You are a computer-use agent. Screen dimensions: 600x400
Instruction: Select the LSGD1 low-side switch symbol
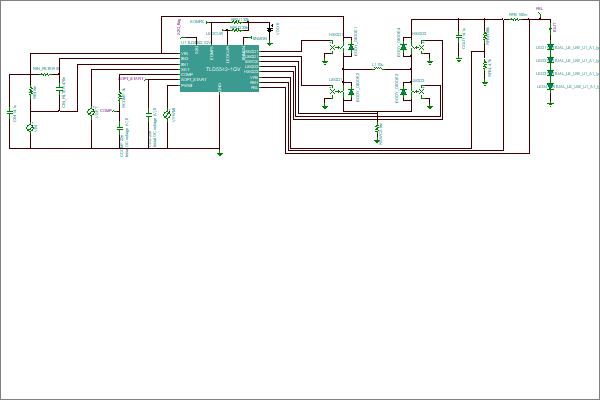[336, 91]
